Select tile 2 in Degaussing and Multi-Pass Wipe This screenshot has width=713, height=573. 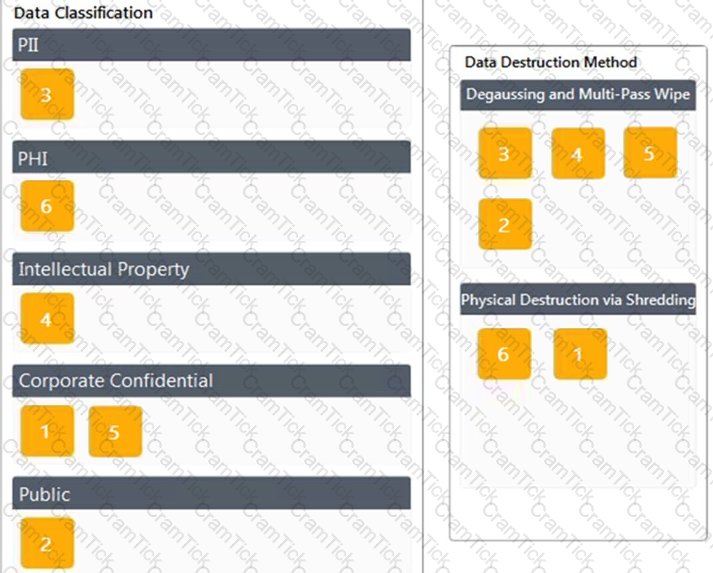(x=505, y=224)
